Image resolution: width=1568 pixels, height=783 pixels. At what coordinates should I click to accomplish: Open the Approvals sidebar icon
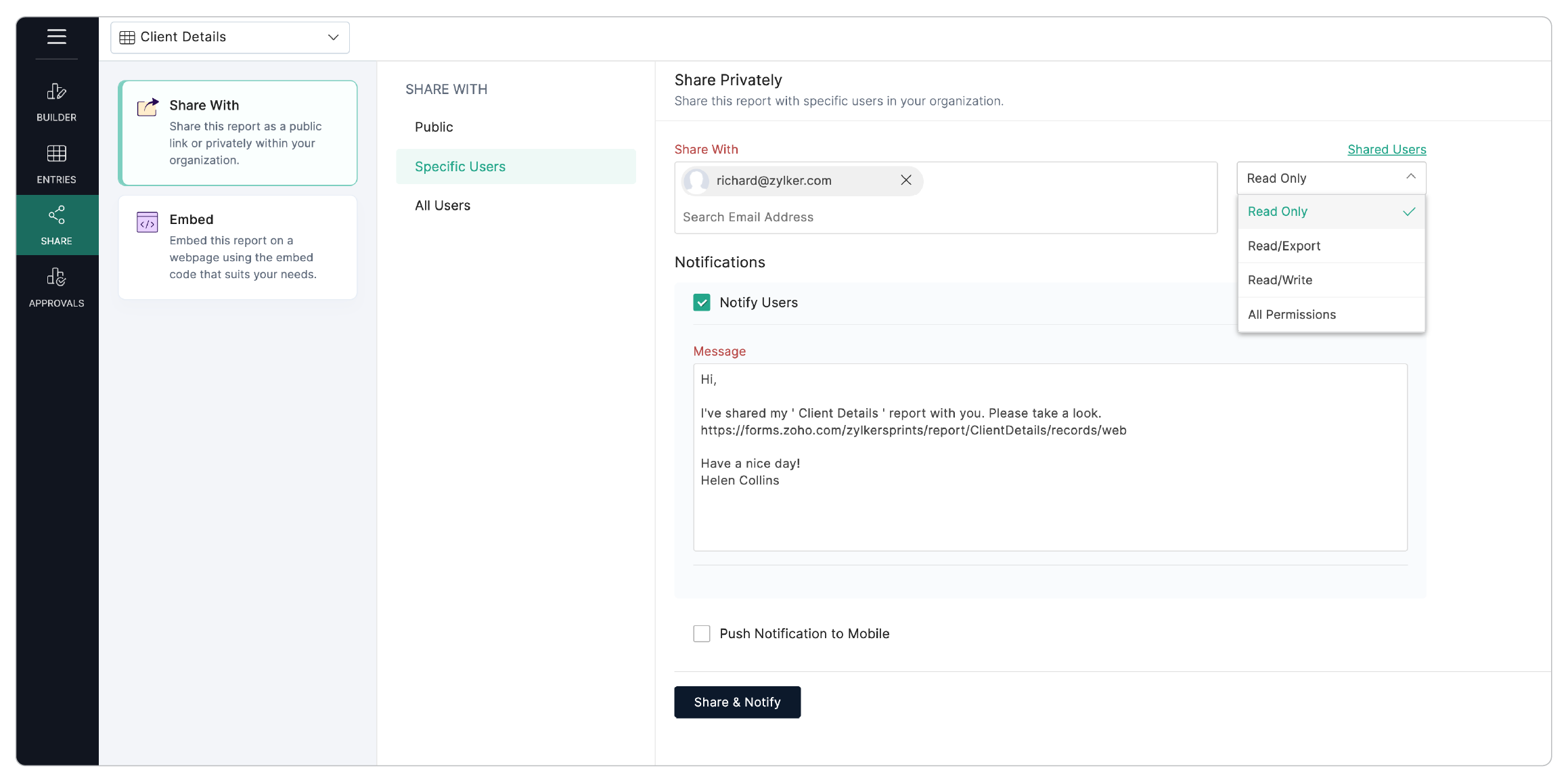(57, 277)
